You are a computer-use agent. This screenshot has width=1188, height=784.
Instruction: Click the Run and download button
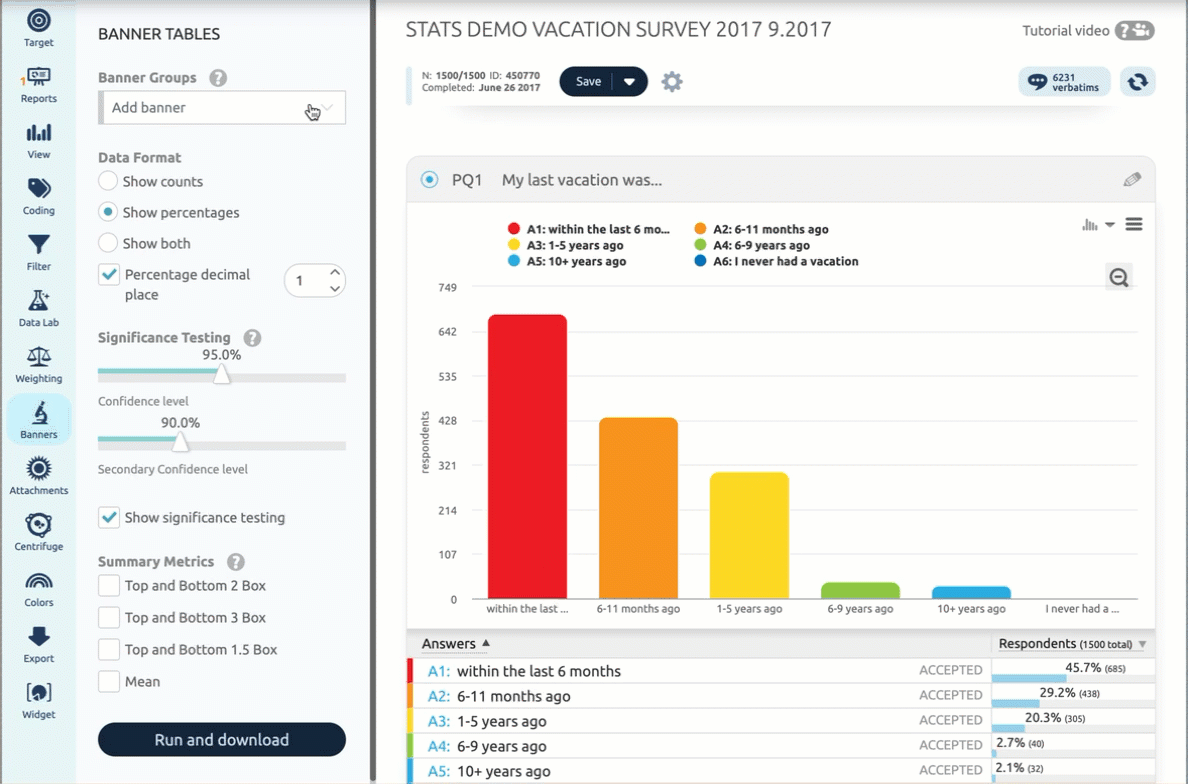click(222, 740)
